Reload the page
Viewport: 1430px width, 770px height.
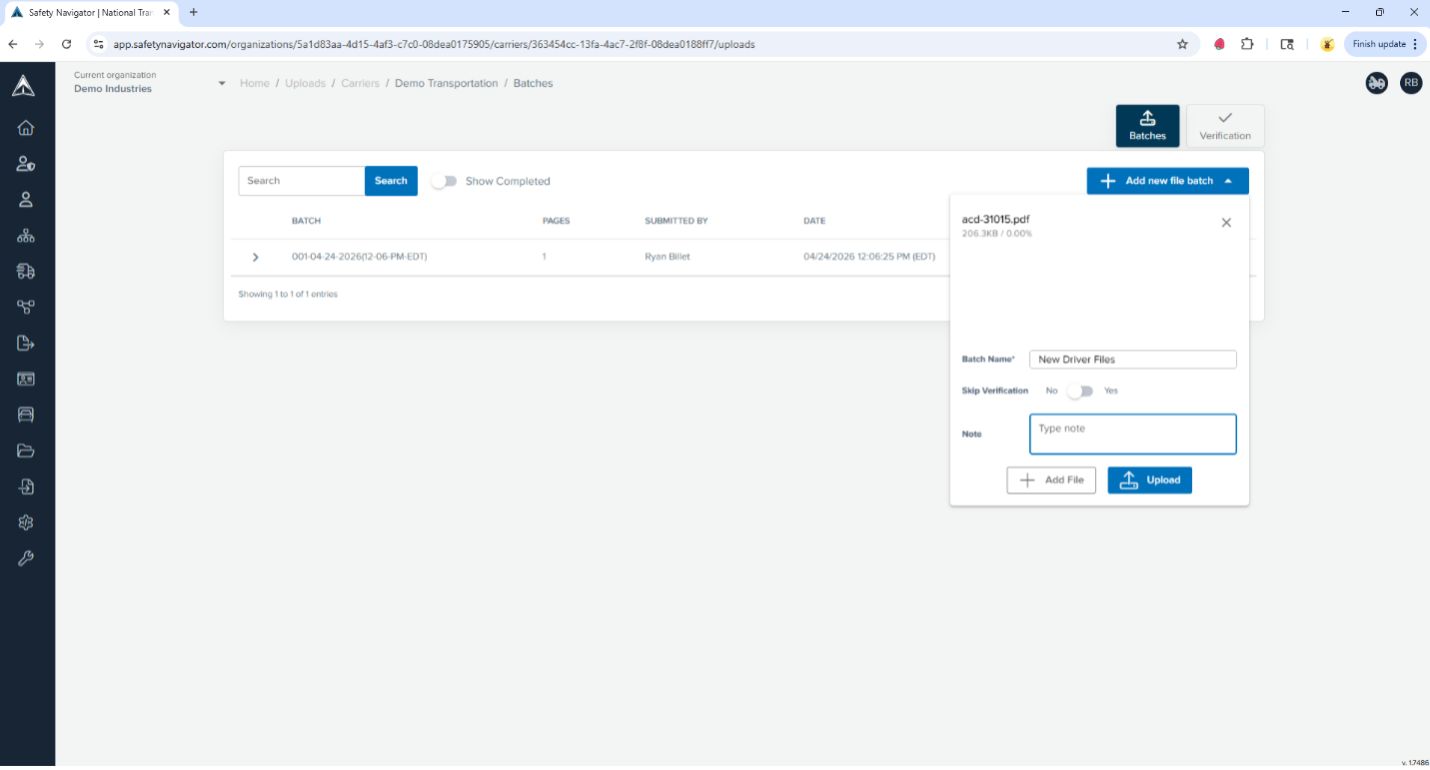click(x=66, y=44)
